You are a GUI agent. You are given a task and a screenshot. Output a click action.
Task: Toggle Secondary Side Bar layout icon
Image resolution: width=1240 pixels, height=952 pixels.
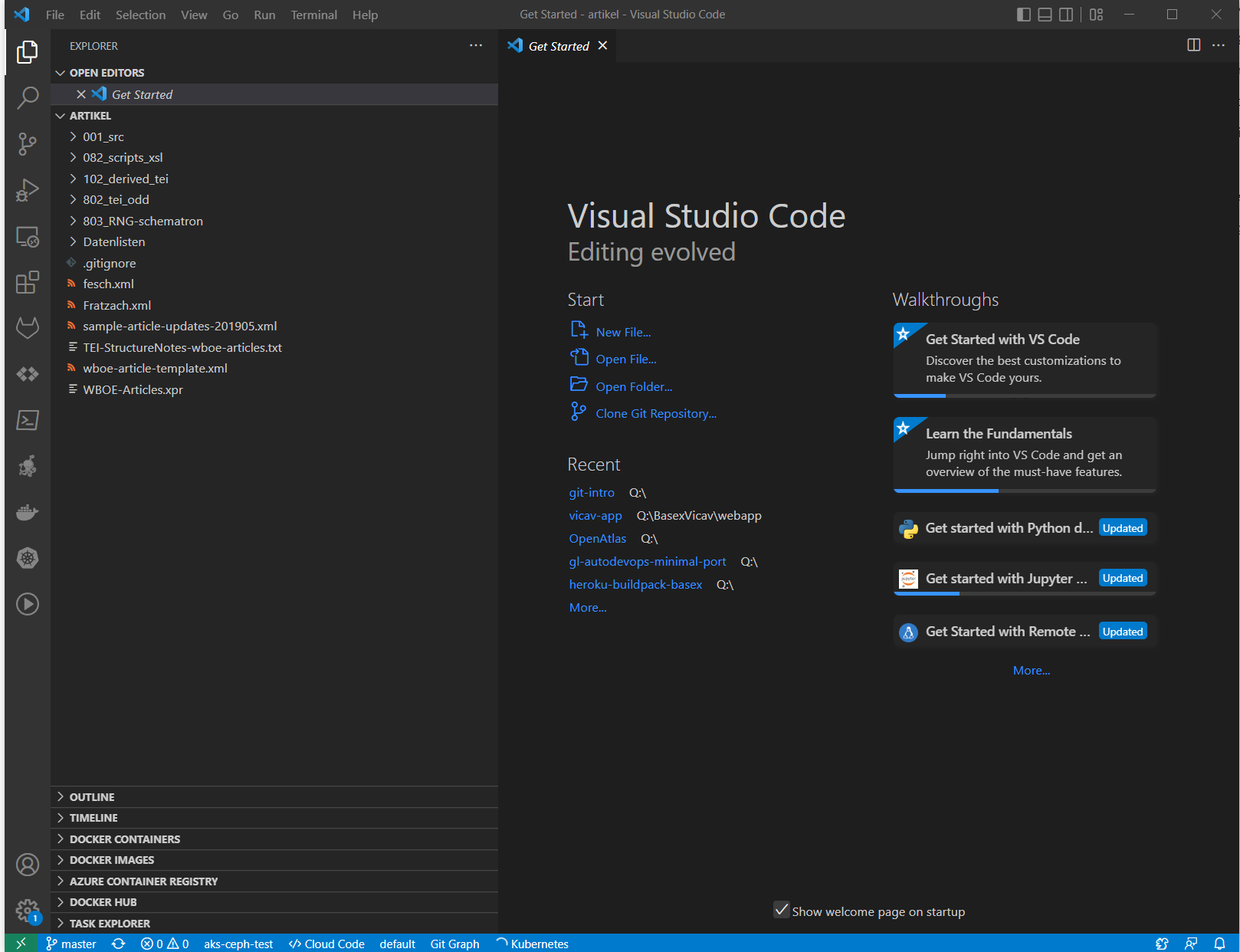click(x=1066, y=15)
